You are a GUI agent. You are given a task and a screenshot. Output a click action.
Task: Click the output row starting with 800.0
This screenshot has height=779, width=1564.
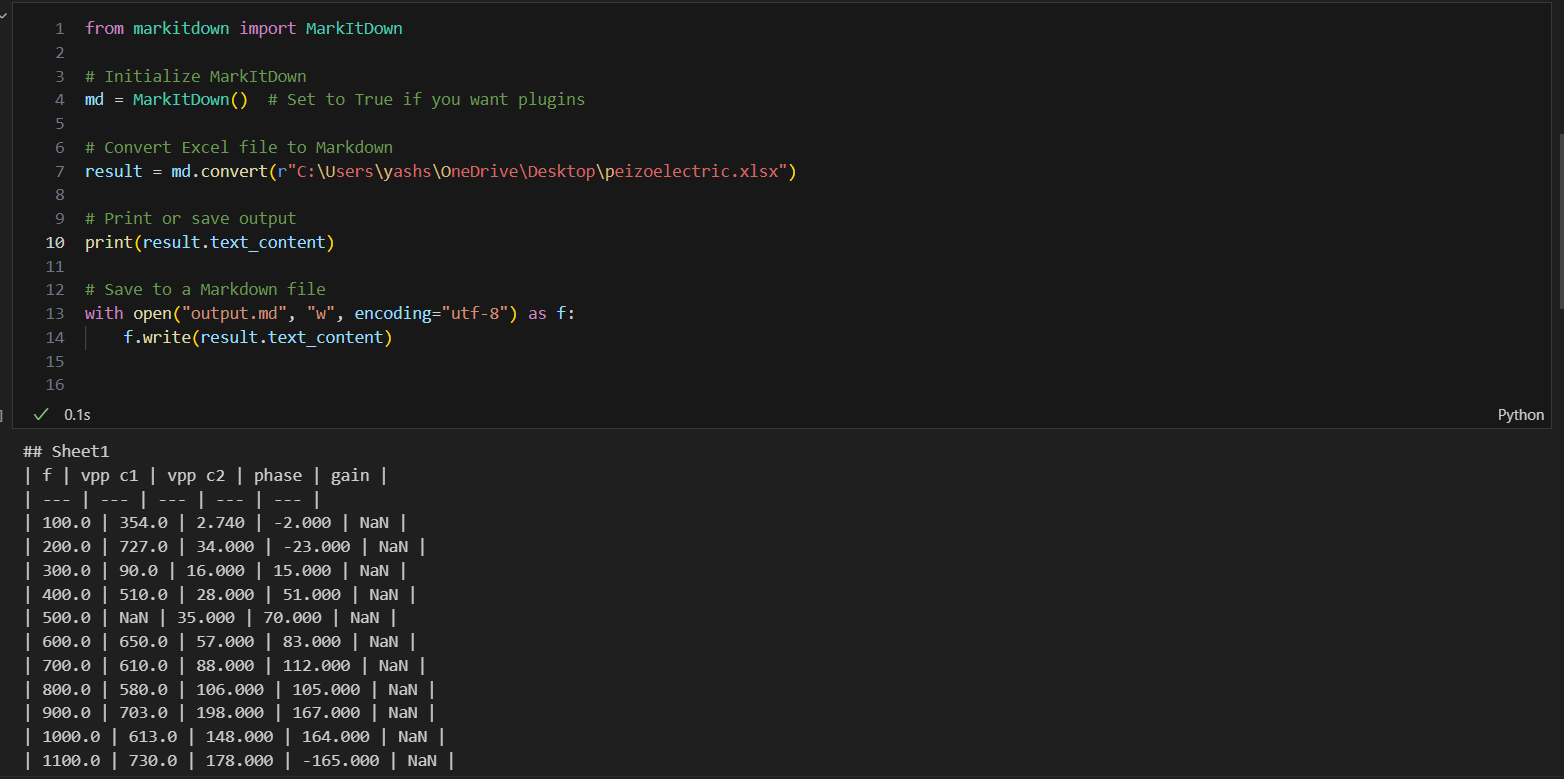229,690
